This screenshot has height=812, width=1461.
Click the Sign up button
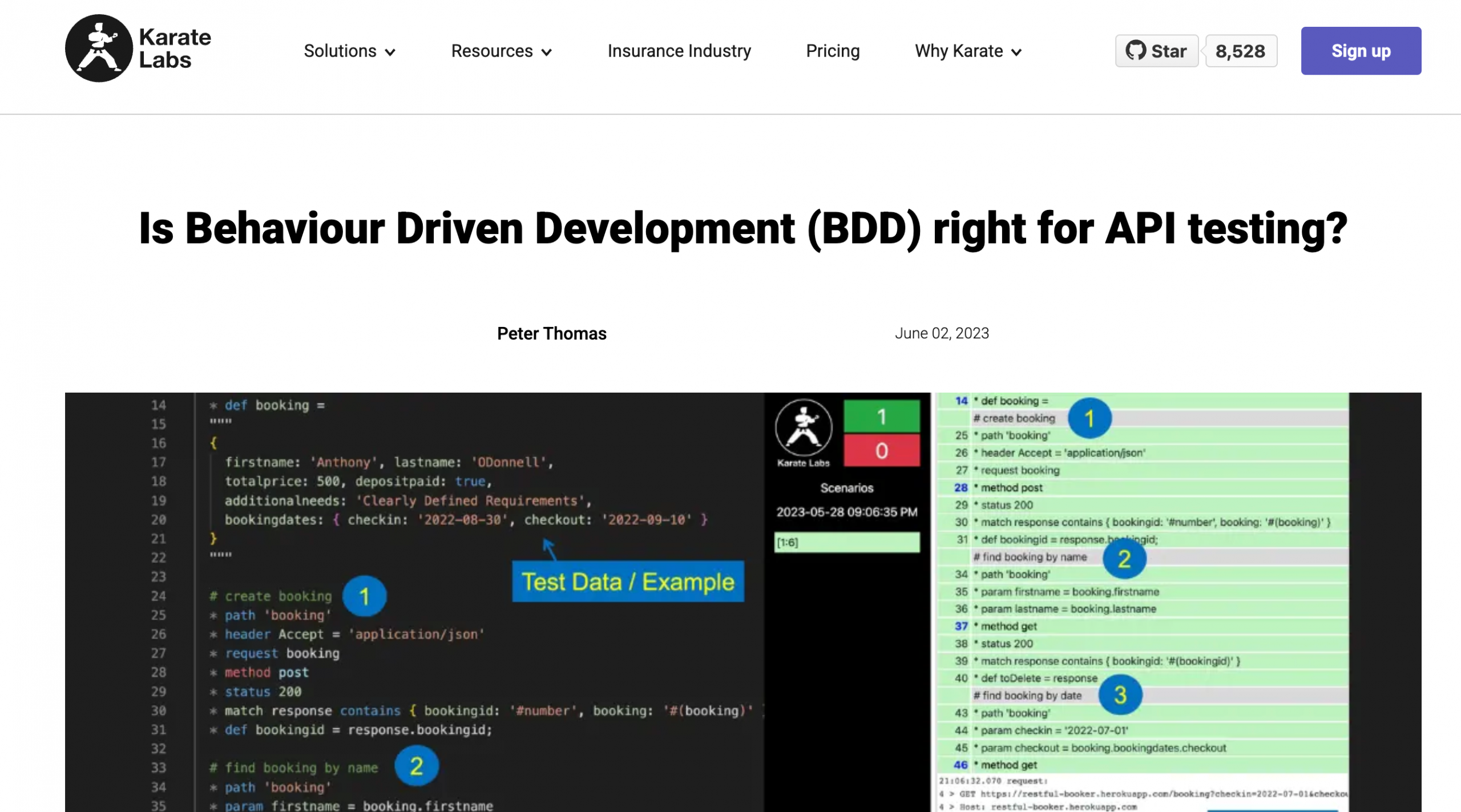[x=1361, y=50]
